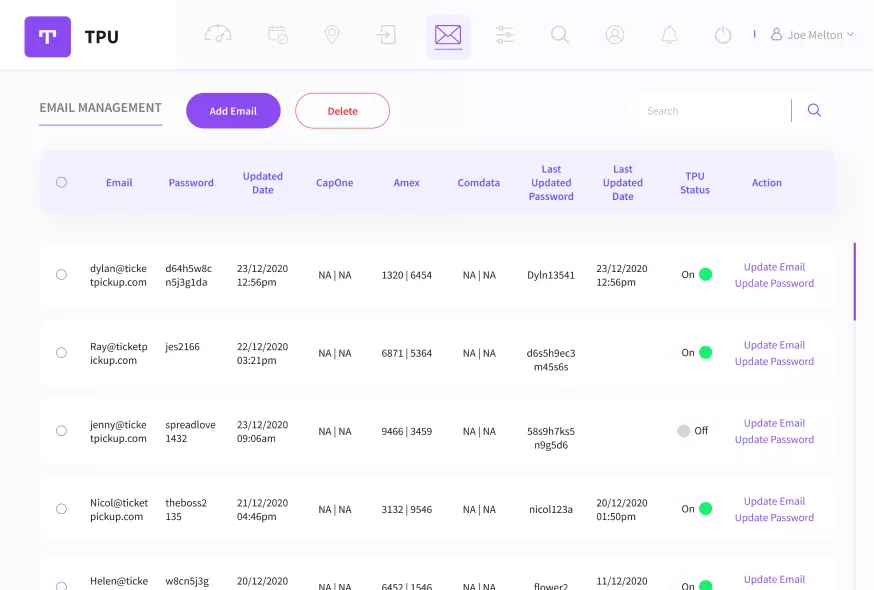Select the dylan@ticketpickup.com row radio button
This screenshot has height=590, width=874.
pyautogui.click(x=62, y=274)
